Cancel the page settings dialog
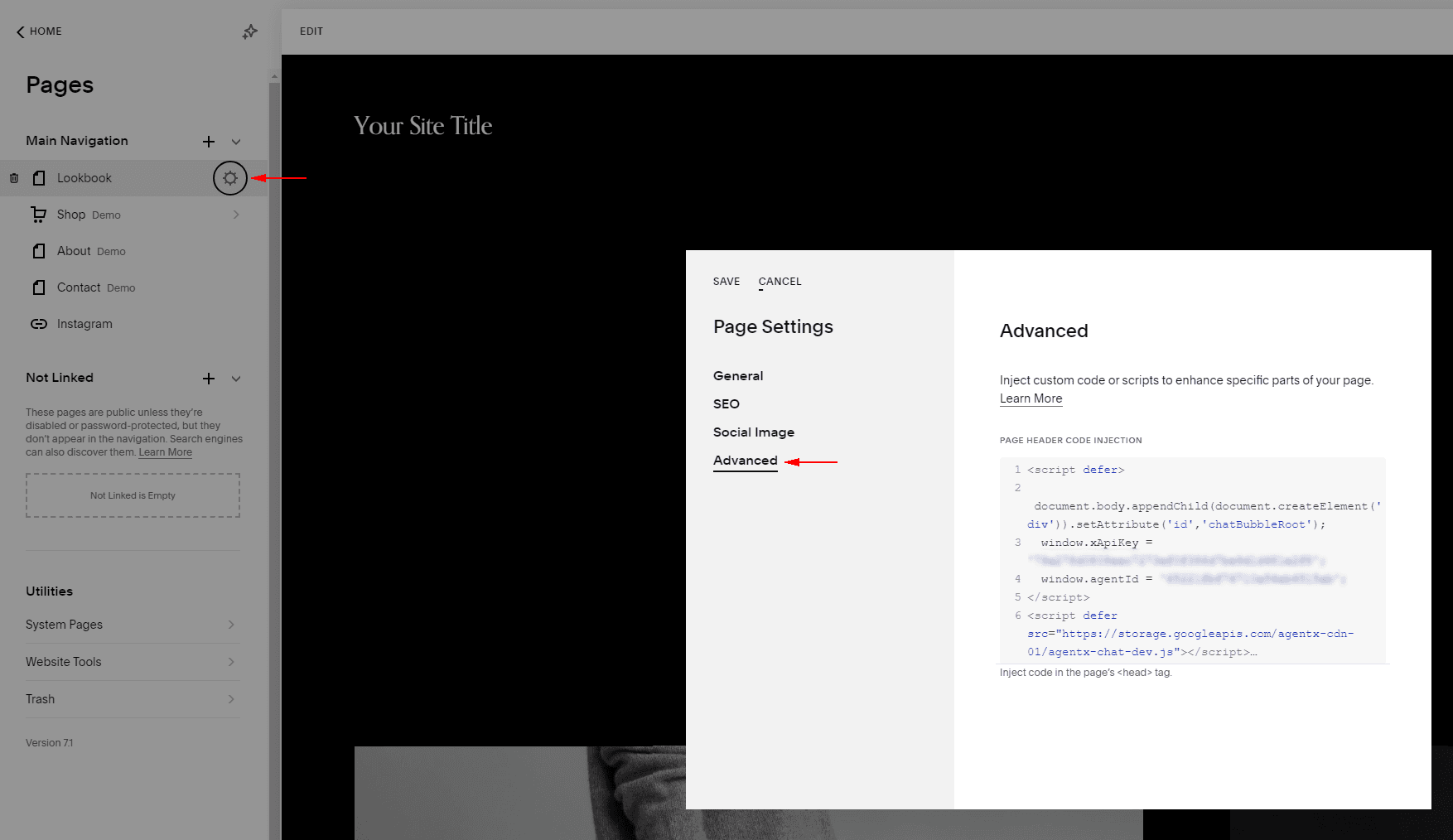This screenshot has width=1453, height=840. click(780, 282)
